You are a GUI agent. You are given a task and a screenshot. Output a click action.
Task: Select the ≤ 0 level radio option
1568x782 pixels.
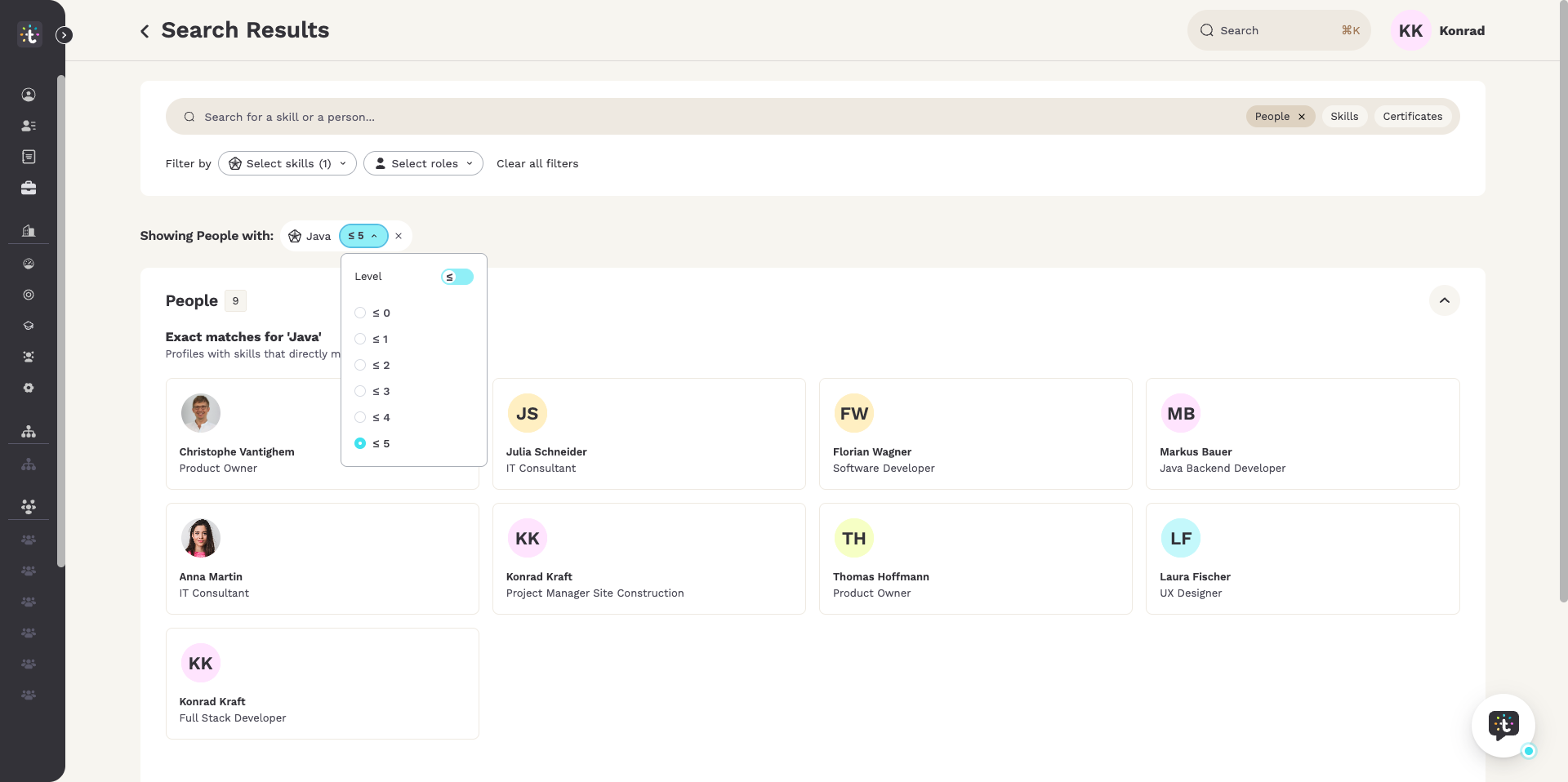[360, 313]
